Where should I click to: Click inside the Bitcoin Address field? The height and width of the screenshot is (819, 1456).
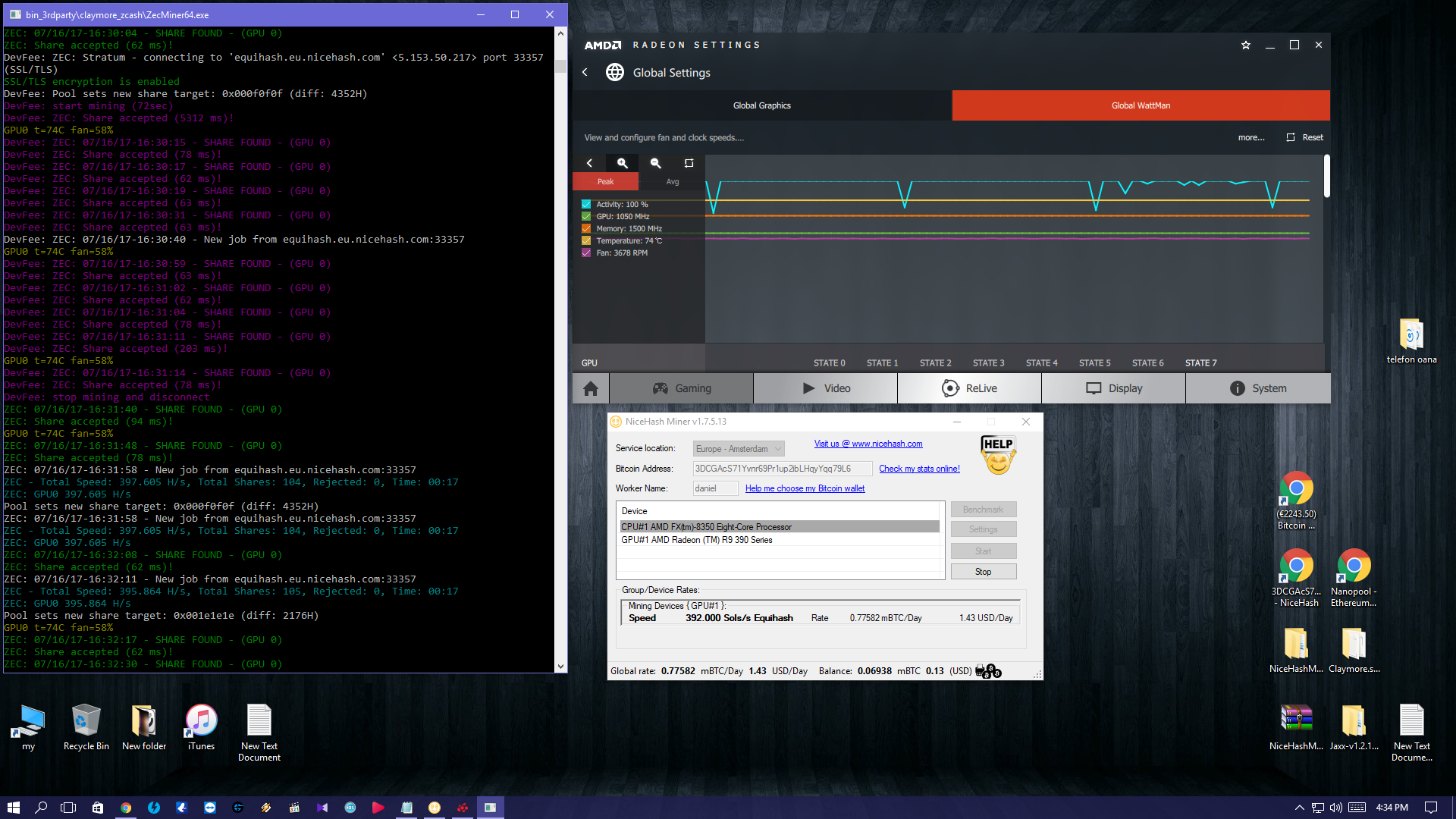[x=781, y=468]
